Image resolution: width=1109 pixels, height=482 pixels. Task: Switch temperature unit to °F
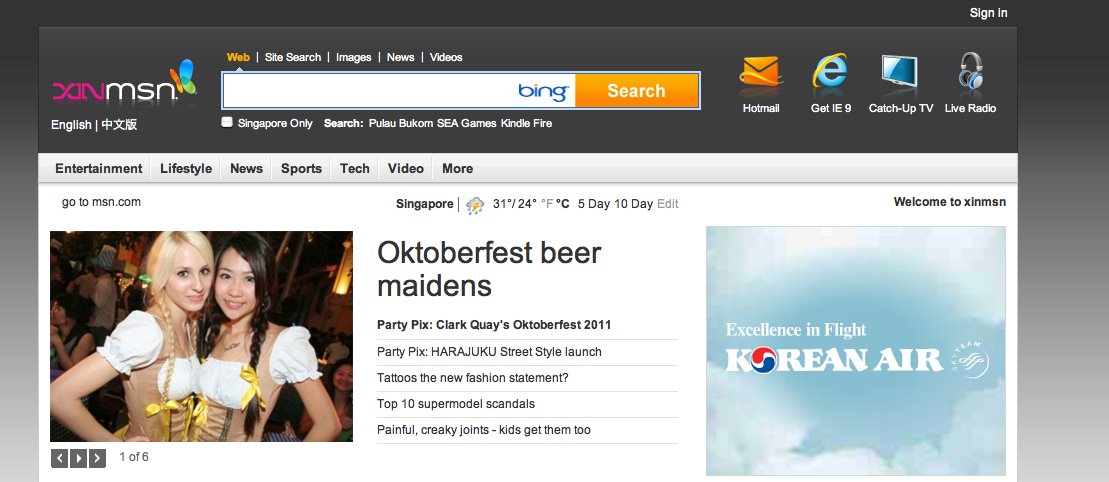click(x=547, y=204)
